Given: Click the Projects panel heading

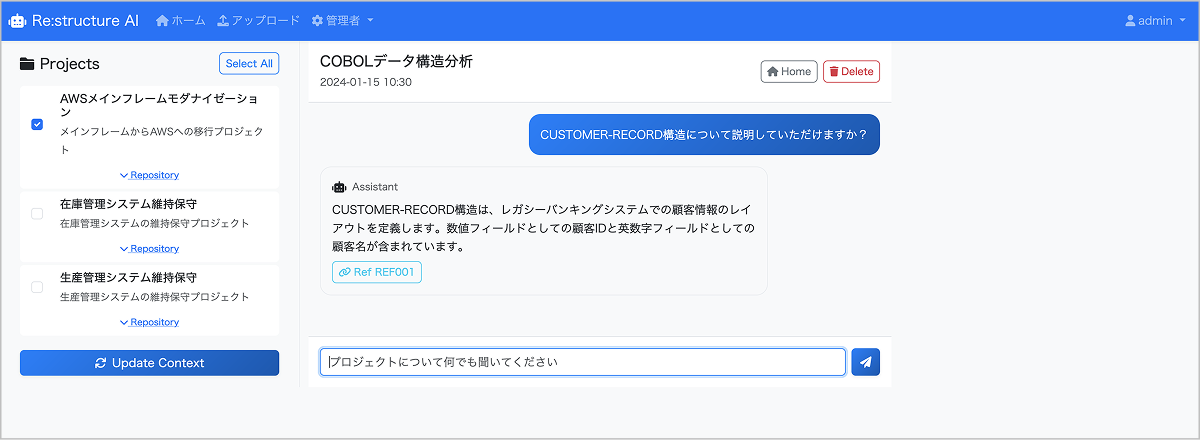Looking at the screenshot, I should point(70,64).
